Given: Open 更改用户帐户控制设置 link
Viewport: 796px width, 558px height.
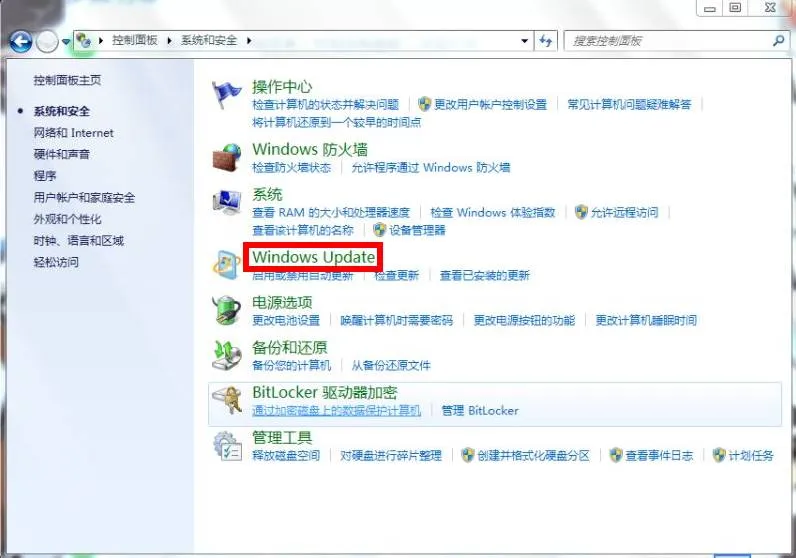Looking at the screenshot, I should (x=490, y=105).
